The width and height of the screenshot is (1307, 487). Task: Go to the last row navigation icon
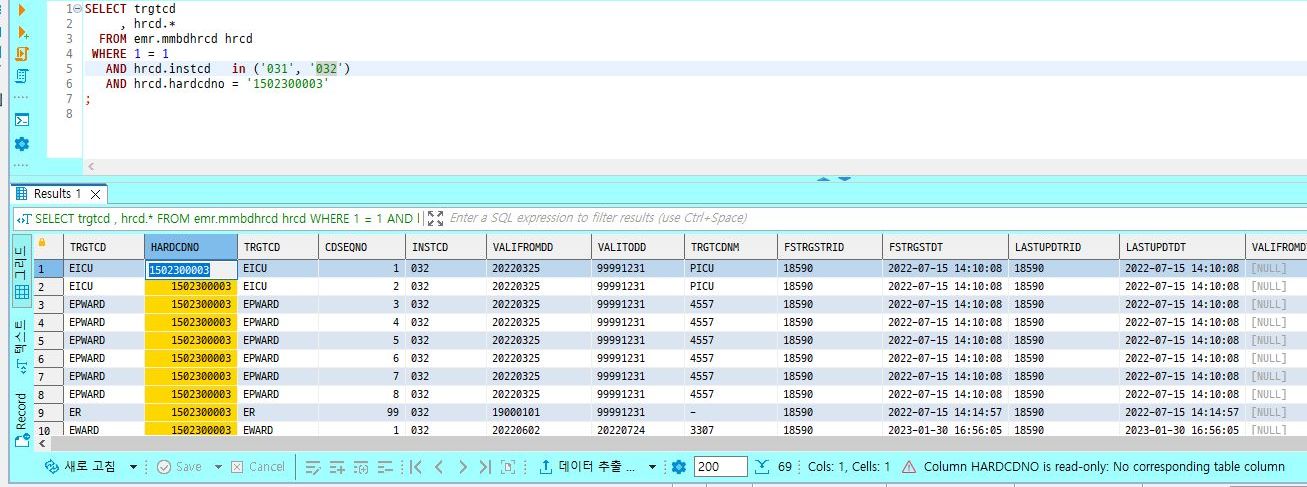pos(485,467)
